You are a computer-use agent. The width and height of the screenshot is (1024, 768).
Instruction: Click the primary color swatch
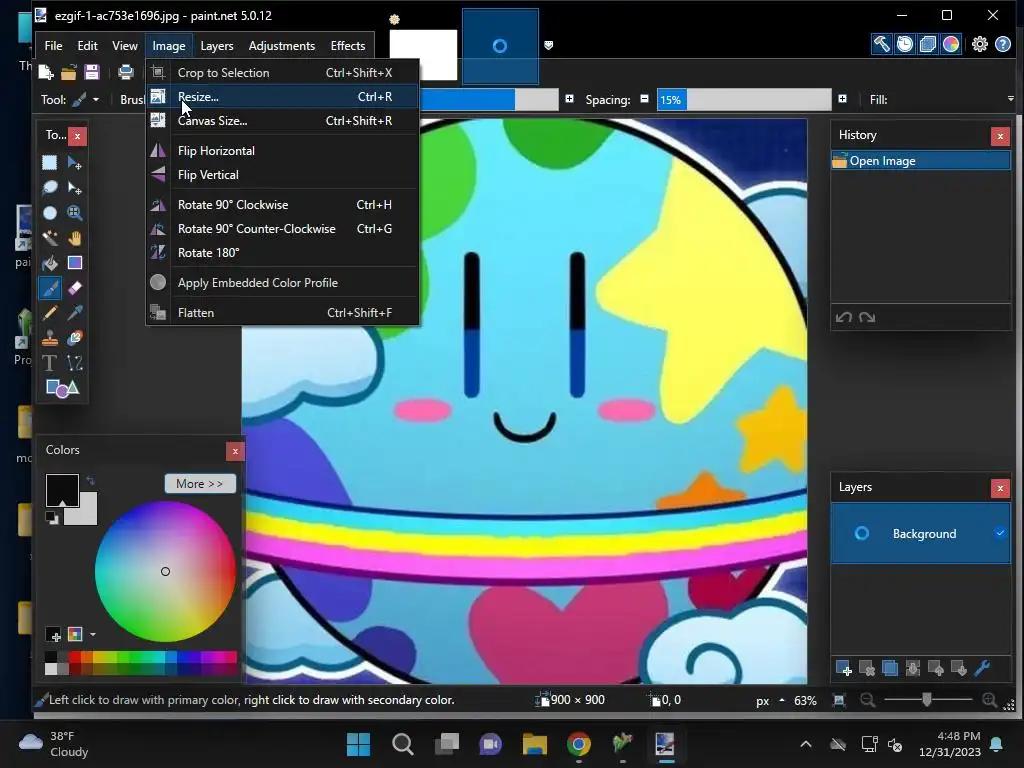pyautogui.click(x=62, y=490)
